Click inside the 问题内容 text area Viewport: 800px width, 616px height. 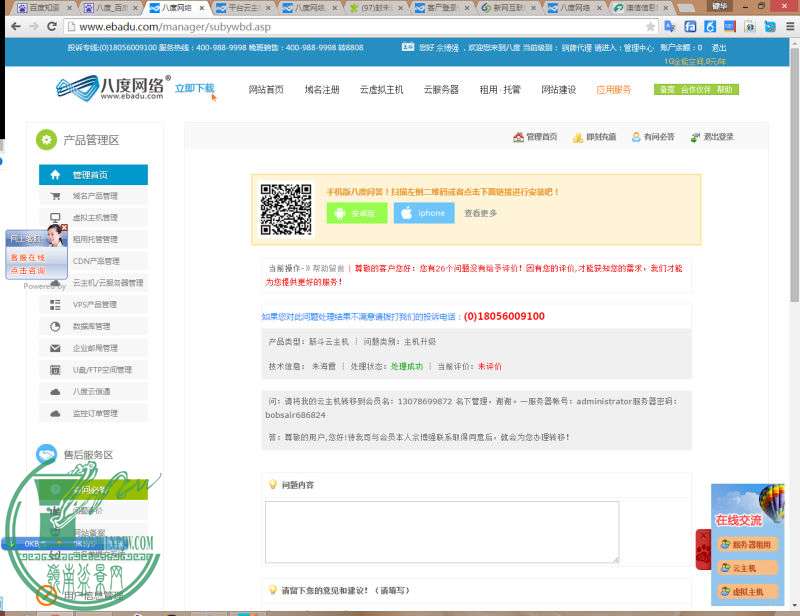coord(442,532)
